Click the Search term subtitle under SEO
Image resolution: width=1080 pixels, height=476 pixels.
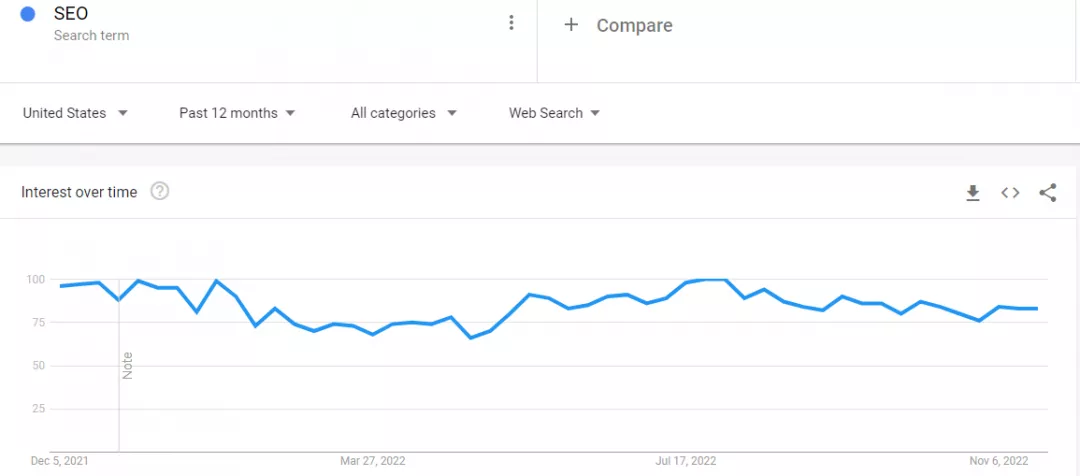click(92, 35)
